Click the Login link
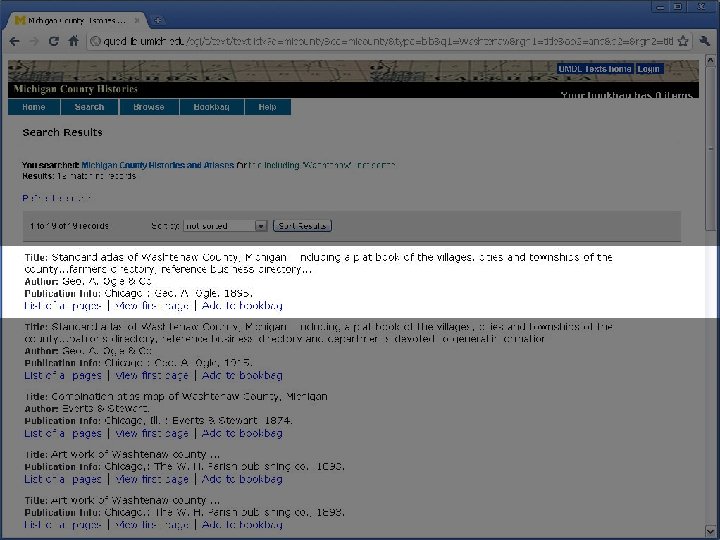This screenshot has width=720, height=540. (648, 69)
